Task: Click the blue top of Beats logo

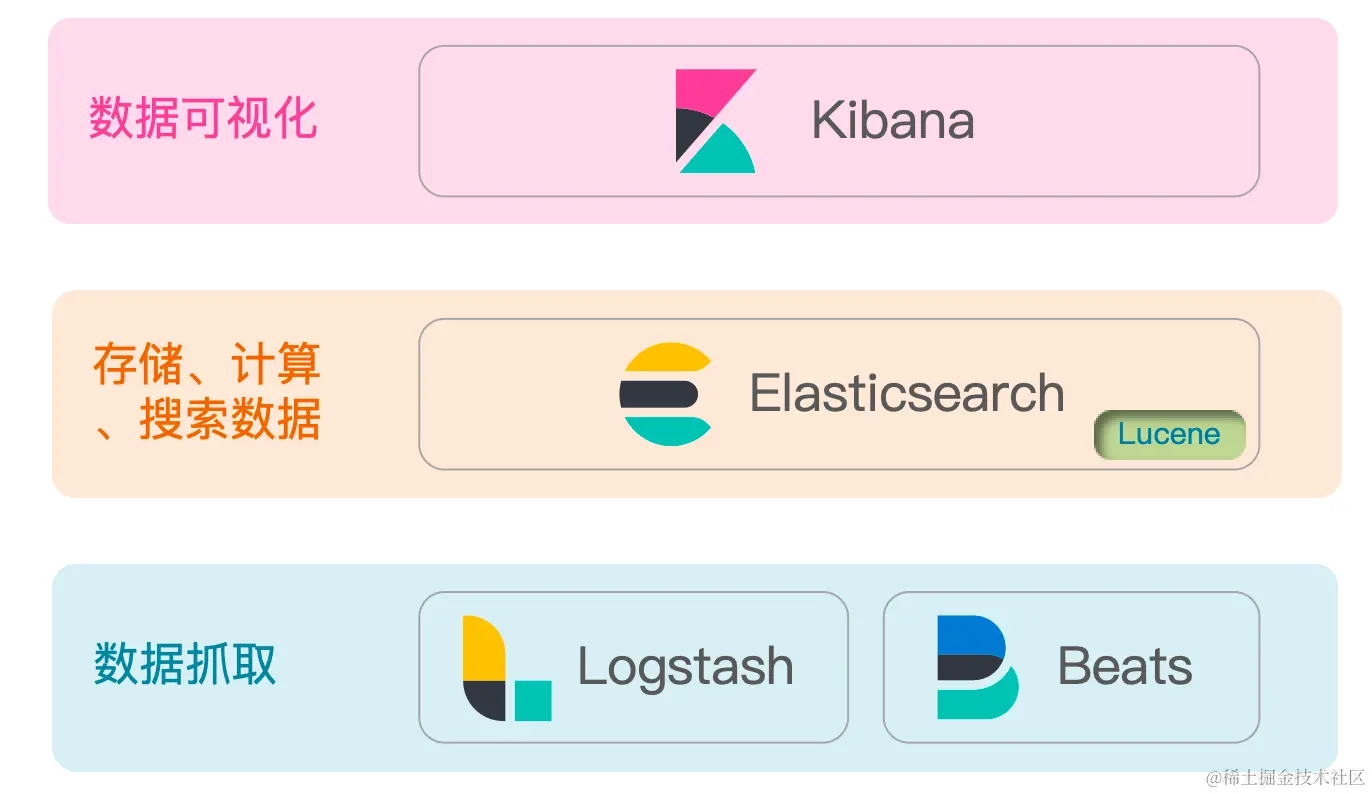Action: 970,634
